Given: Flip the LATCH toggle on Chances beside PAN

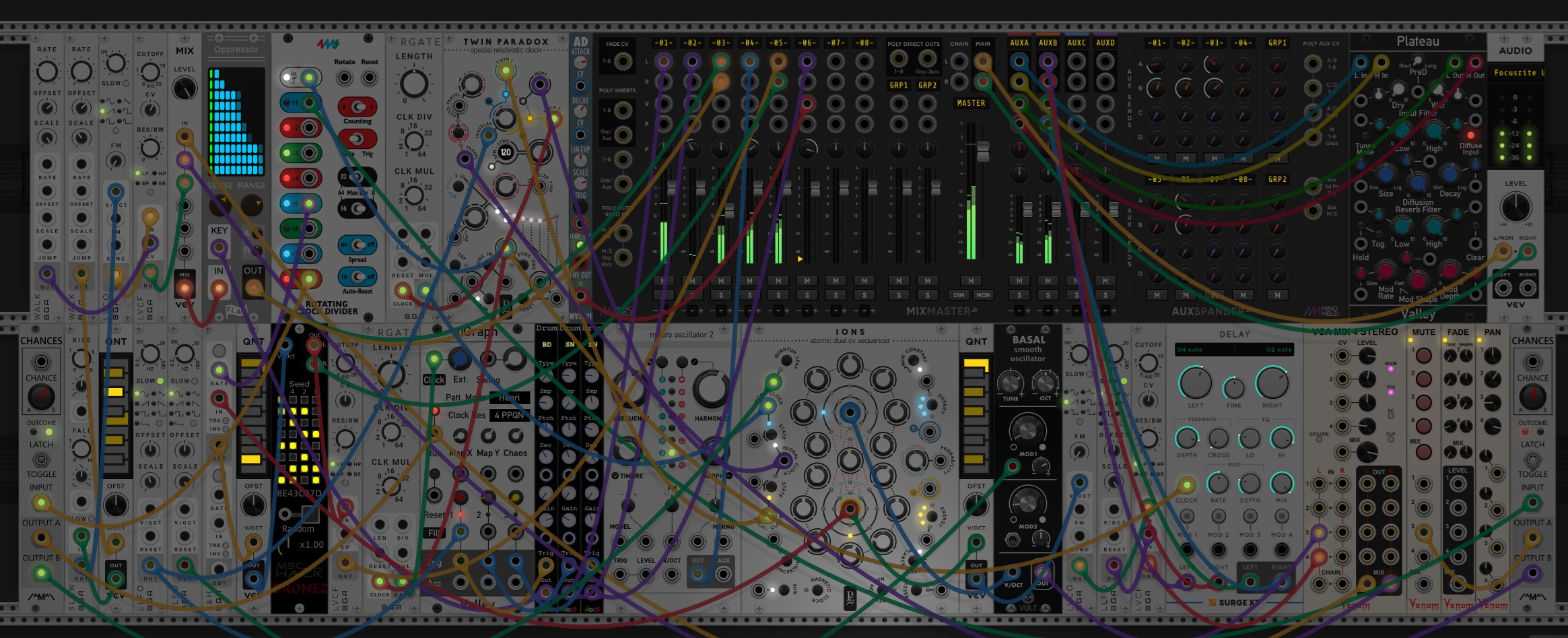Looking at the screenshot, I should pos(1532,460).
